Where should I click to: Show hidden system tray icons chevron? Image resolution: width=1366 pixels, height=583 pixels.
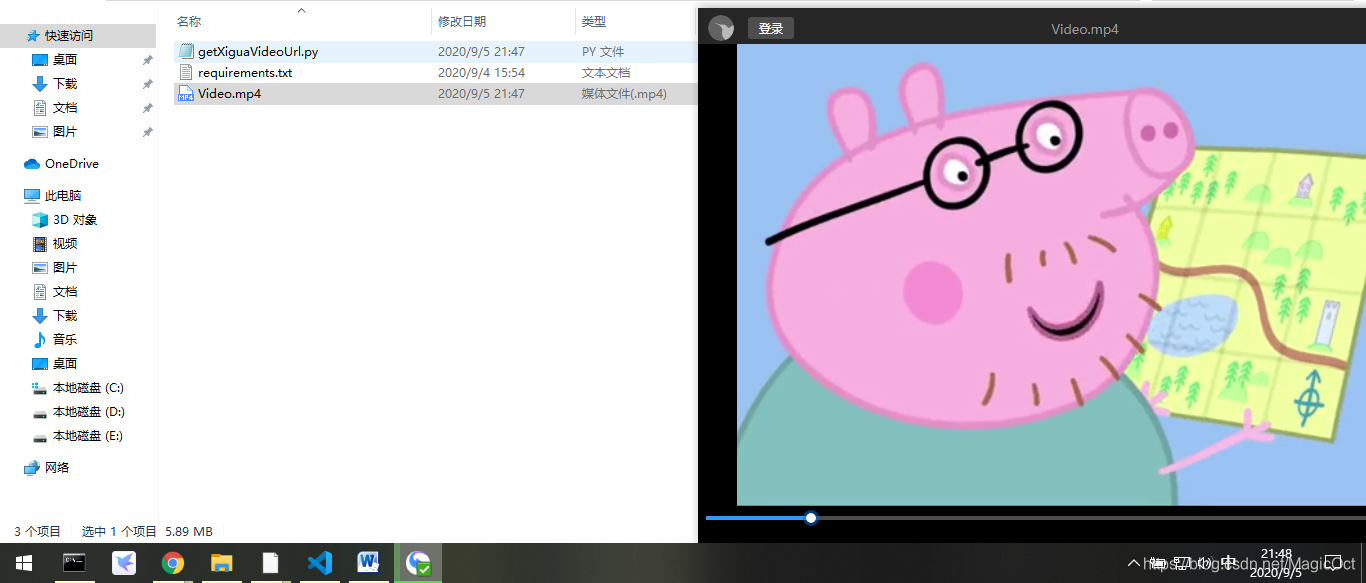point(1133,563)
